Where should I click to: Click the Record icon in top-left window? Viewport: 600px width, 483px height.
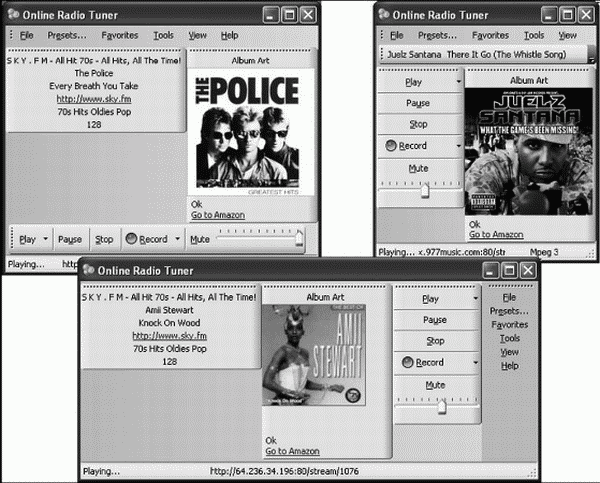[x=131, y=239]
